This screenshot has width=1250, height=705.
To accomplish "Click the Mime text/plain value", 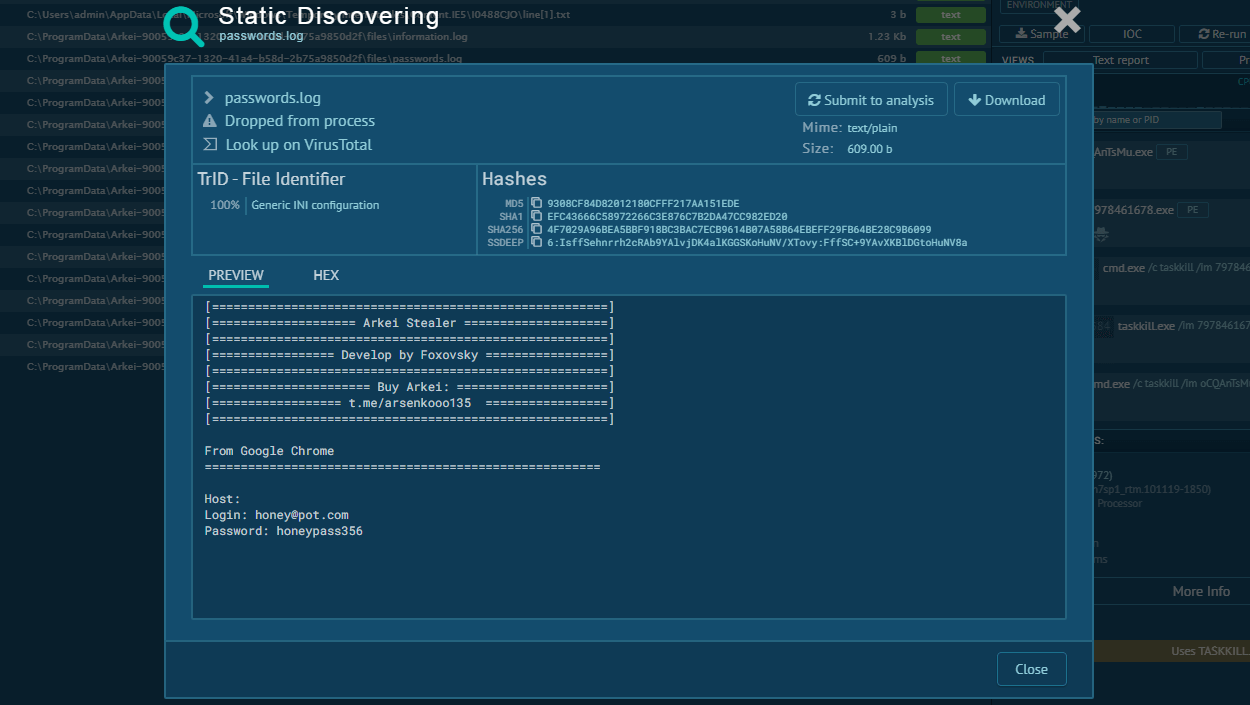I will tap(872, 128).
